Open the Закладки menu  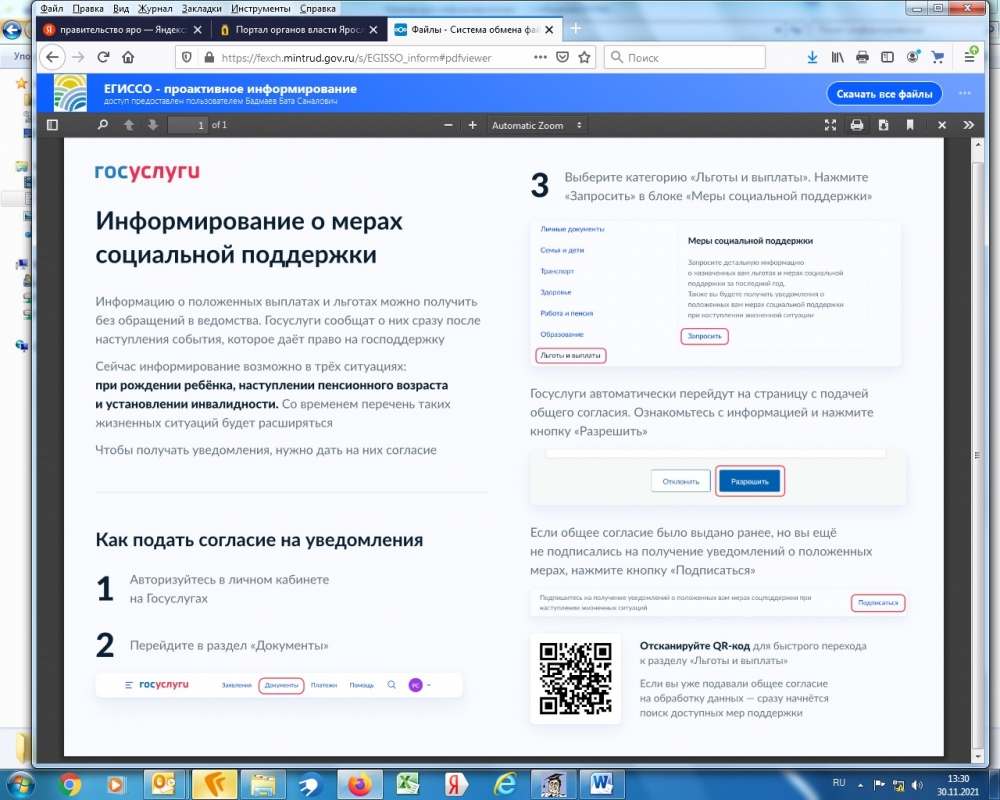(202, 8)
